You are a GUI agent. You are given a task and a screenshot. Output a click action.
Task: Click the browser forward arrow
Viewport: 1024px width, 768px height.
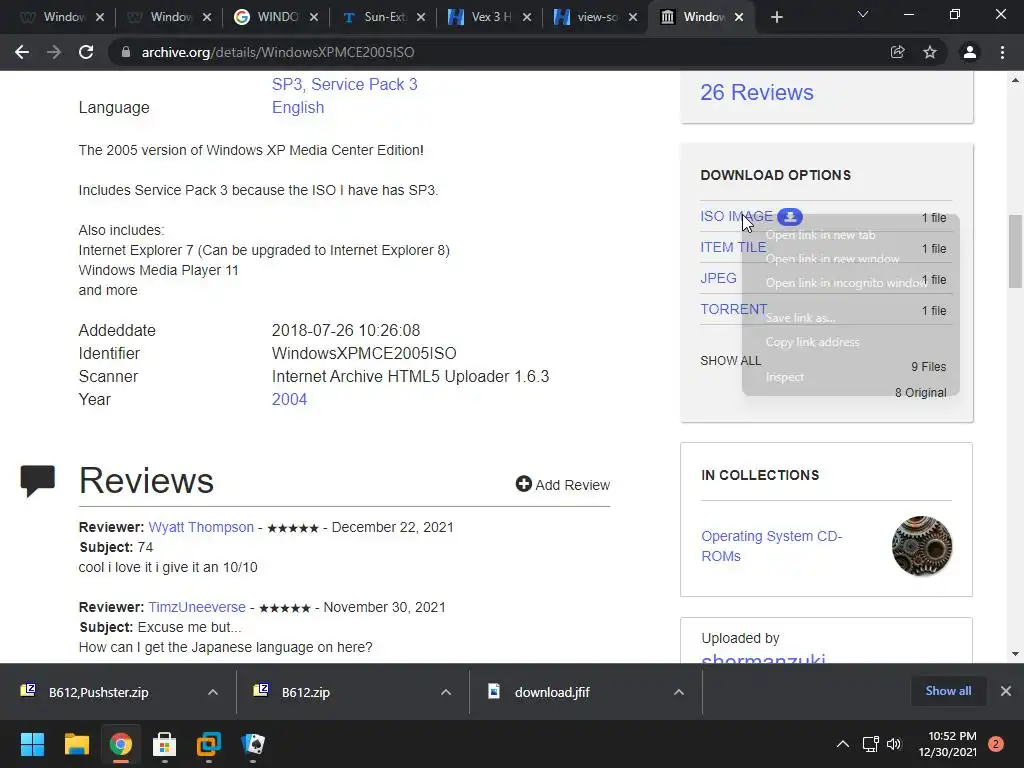[x=54, y=52]
